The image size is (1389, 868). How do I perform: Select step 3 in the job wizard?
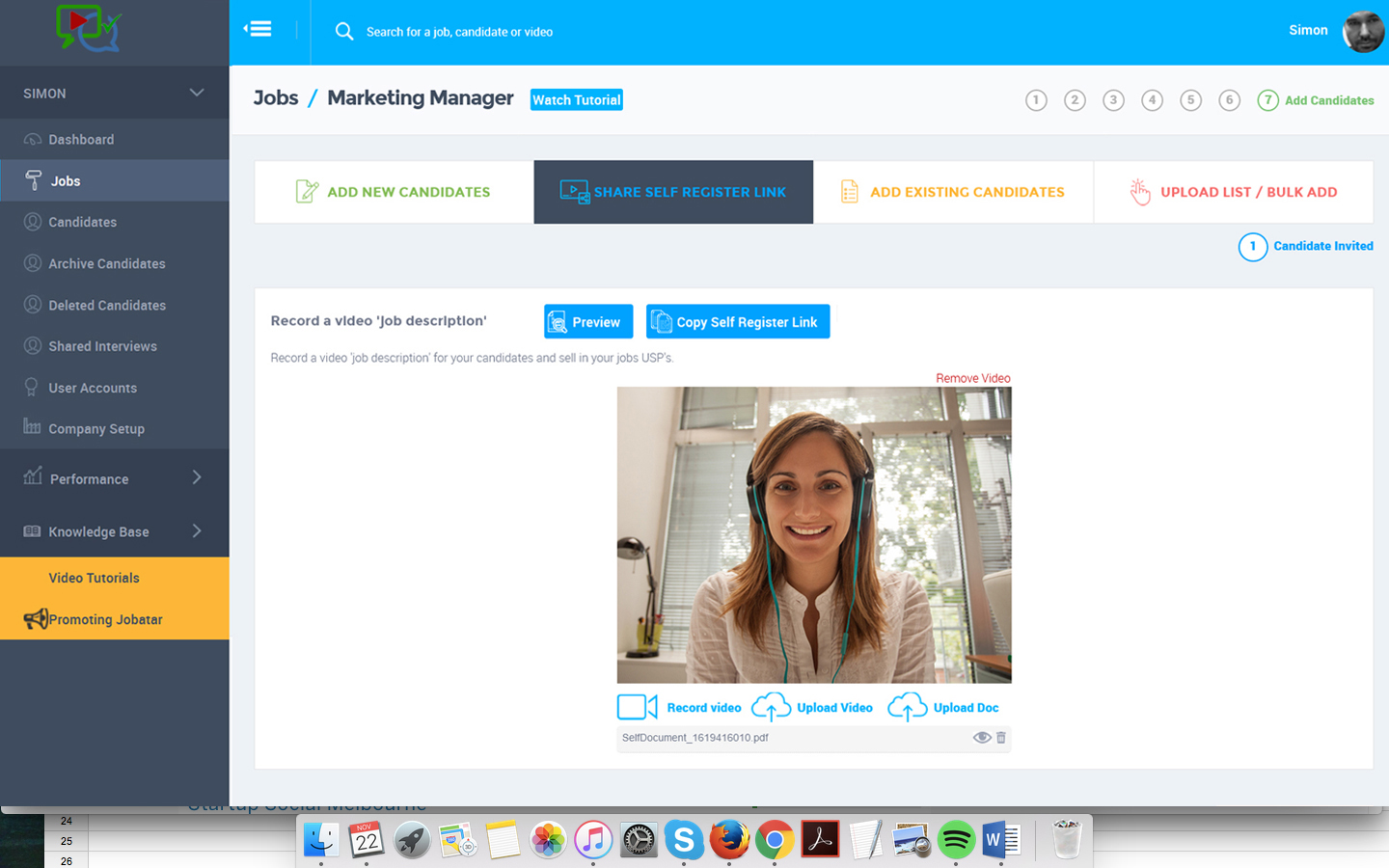1113,99
